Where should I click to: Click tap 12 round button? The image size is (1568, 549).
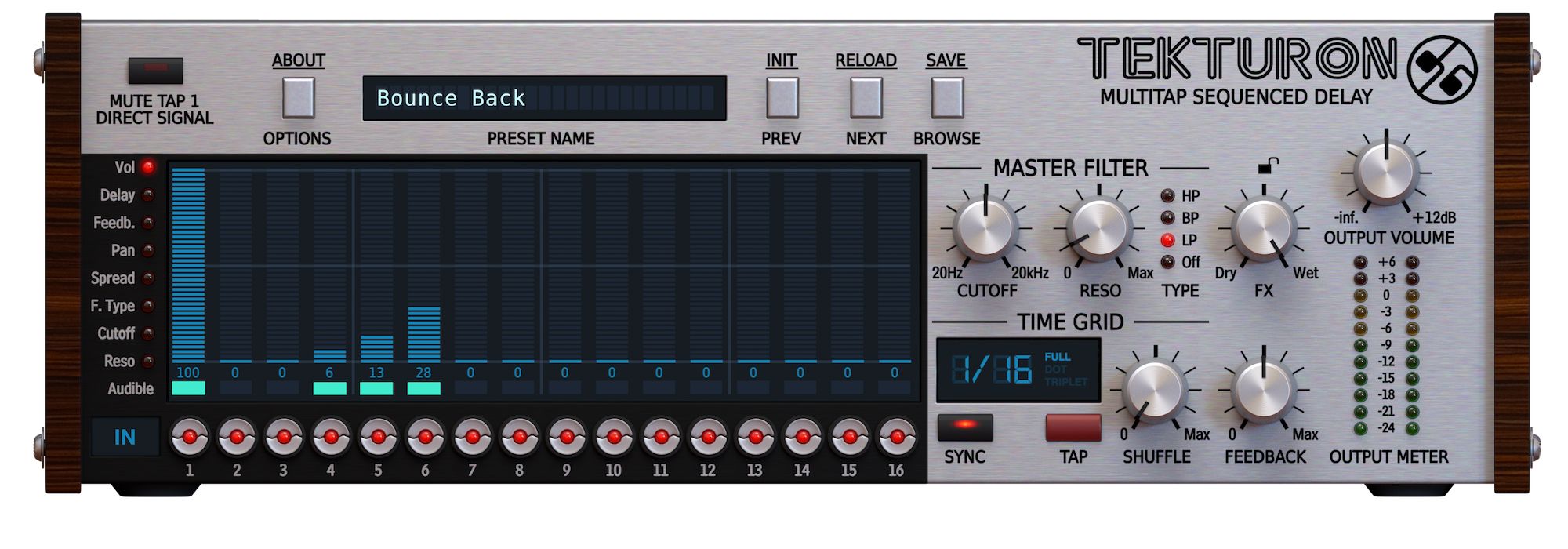pyautogui.click(x=708, y=436)
